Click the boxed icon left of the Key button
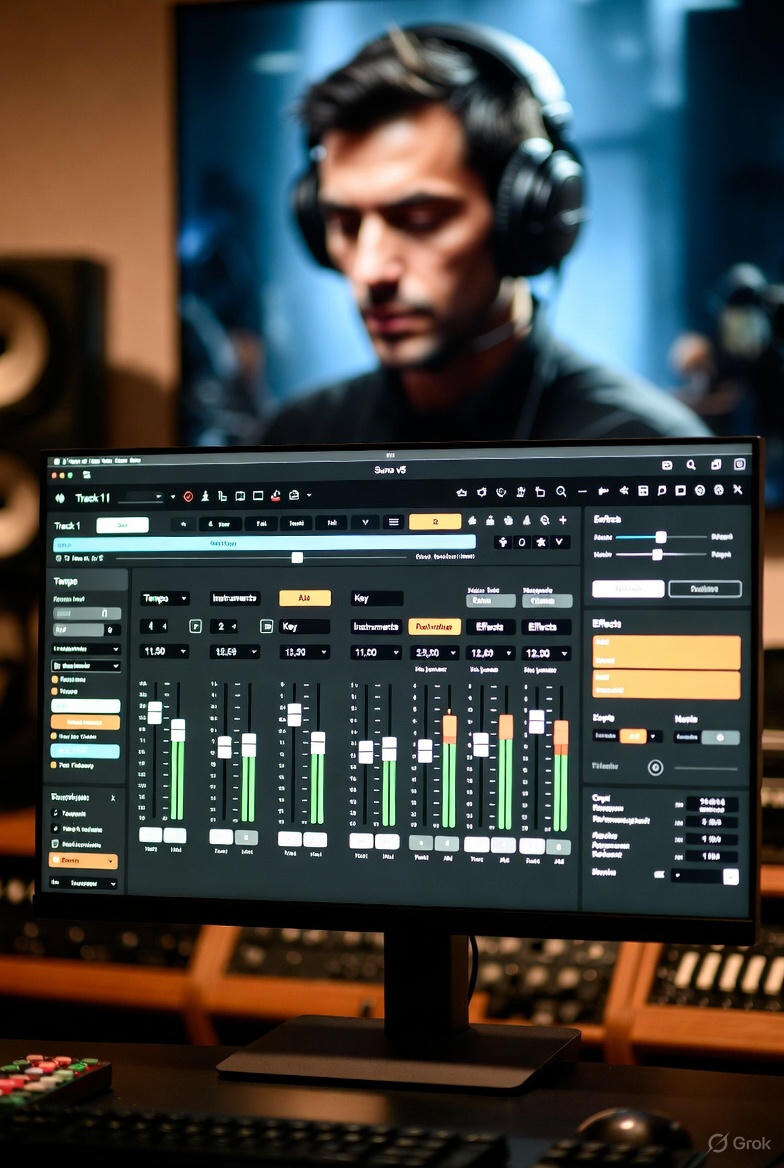 (266, 626)
